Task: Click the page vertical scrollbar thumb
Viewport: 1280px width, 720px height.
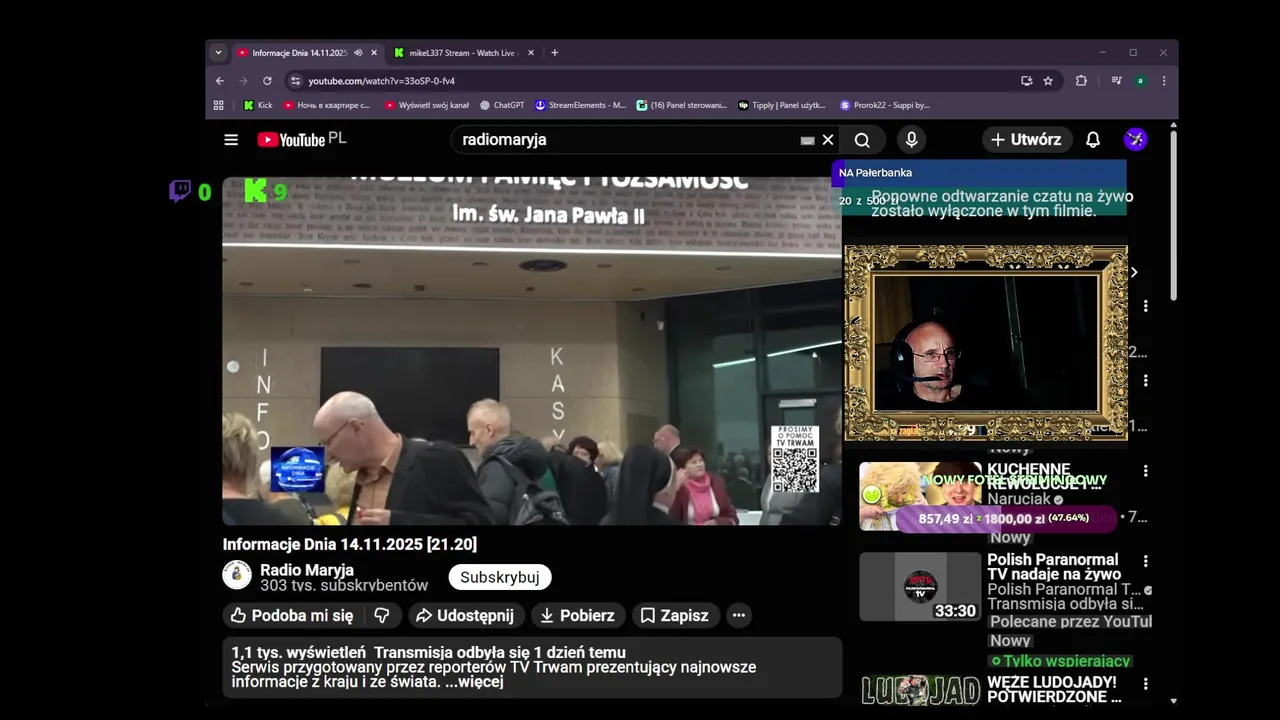Action: 1174,214
